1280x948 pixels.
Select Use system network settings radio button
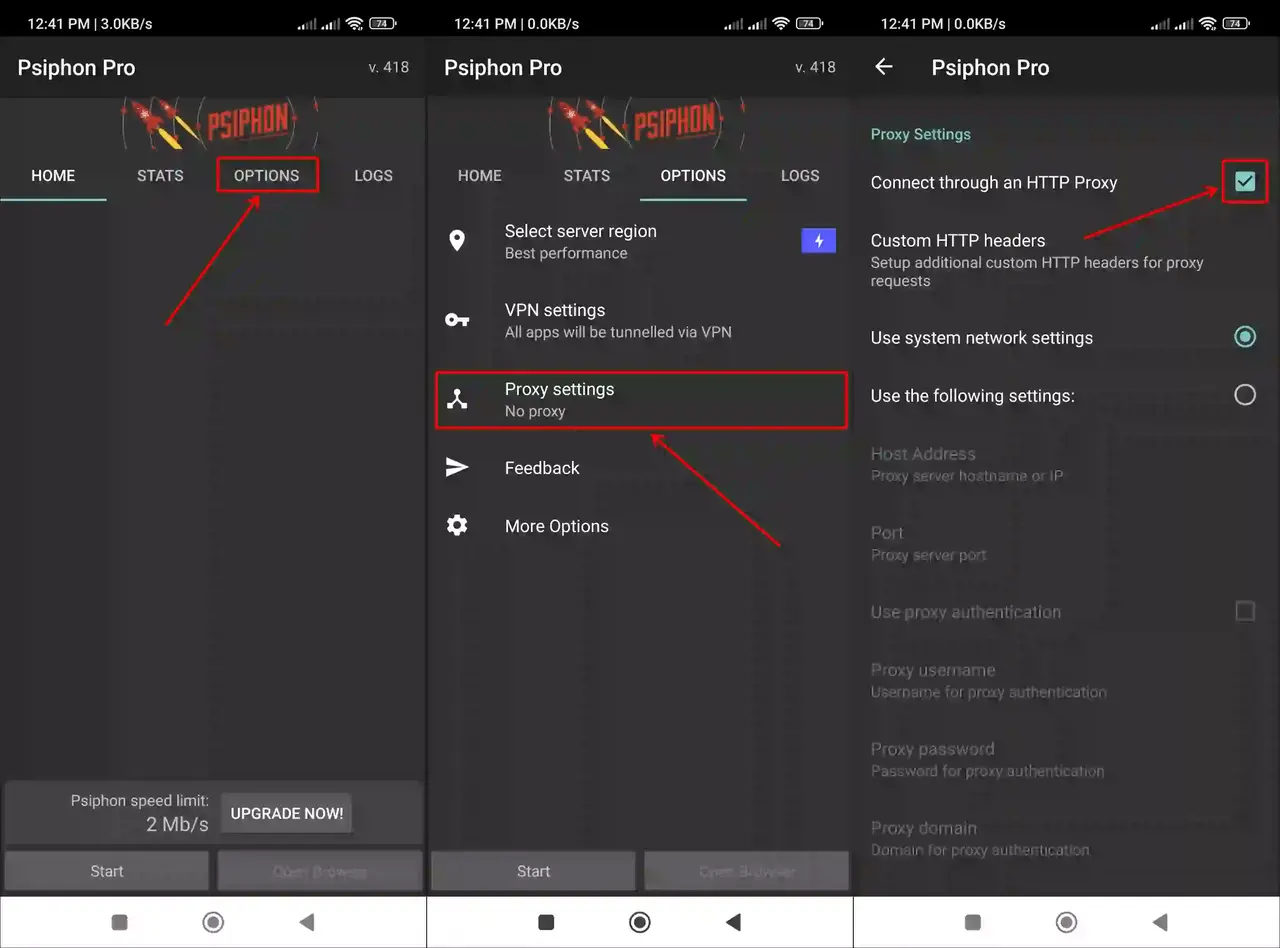[1245, 337]
